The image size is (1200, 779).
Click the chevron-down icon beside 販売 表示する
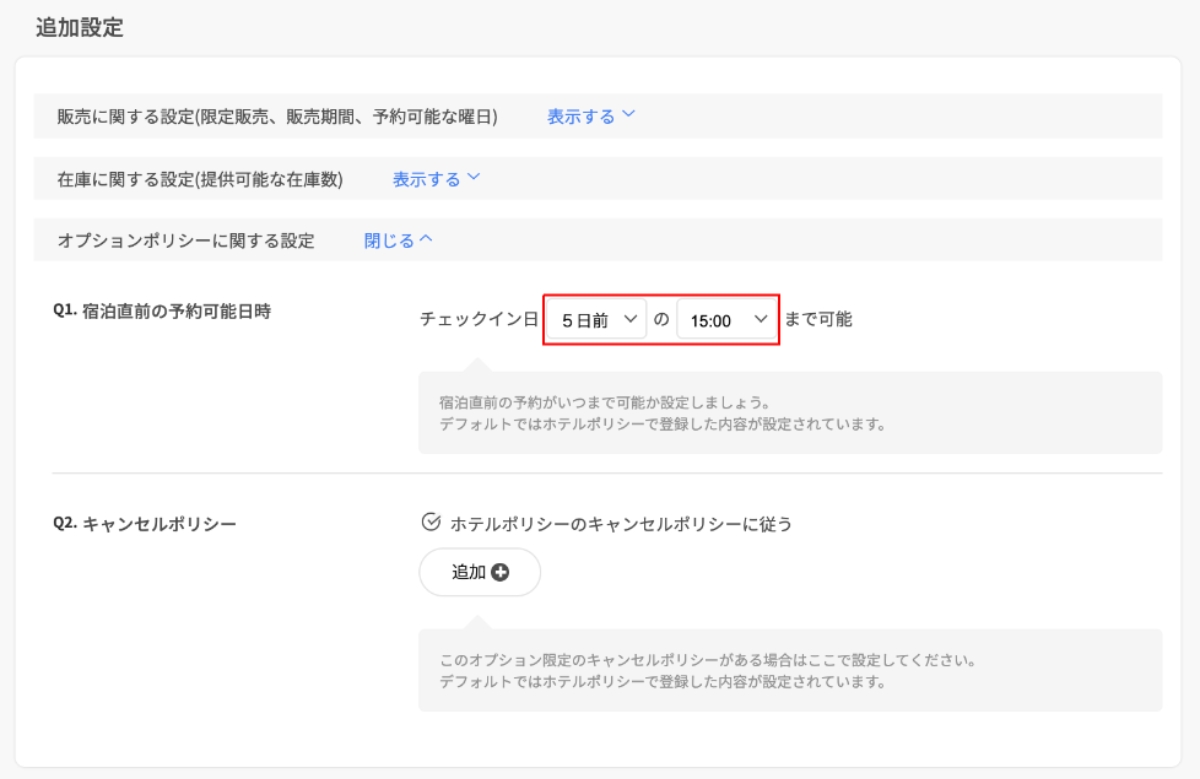tap(628, 115)
